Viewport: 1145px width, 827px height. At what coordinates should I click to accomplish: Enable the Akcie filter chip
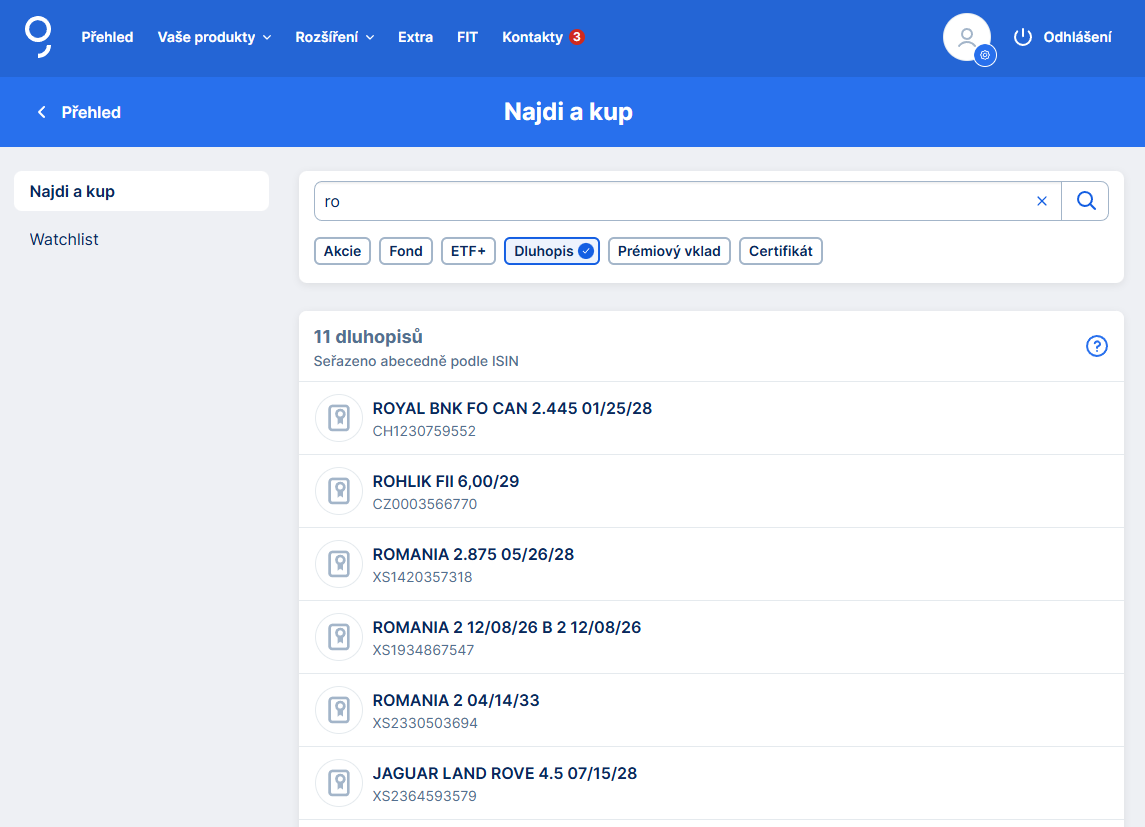pos(342,251)
